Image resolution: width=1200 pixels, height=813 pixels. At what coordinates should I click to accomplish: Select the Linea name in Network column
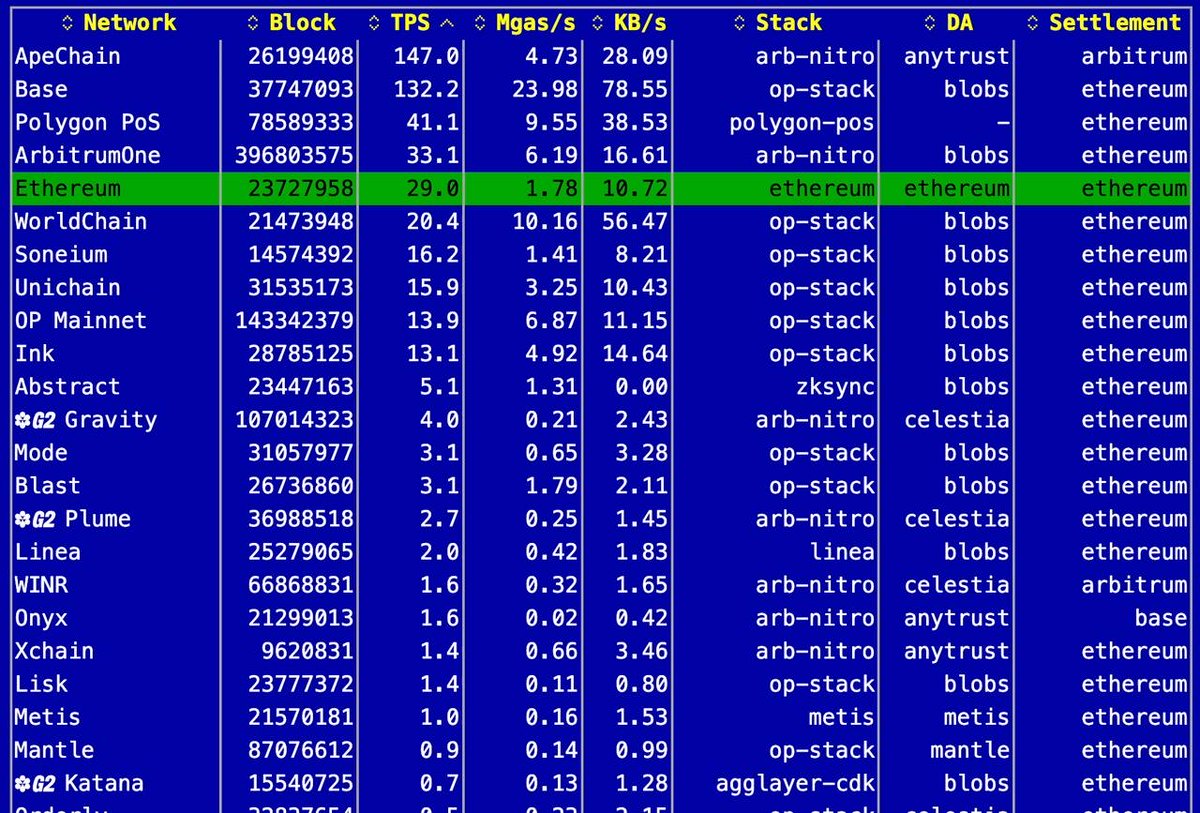tap(47, 552)
